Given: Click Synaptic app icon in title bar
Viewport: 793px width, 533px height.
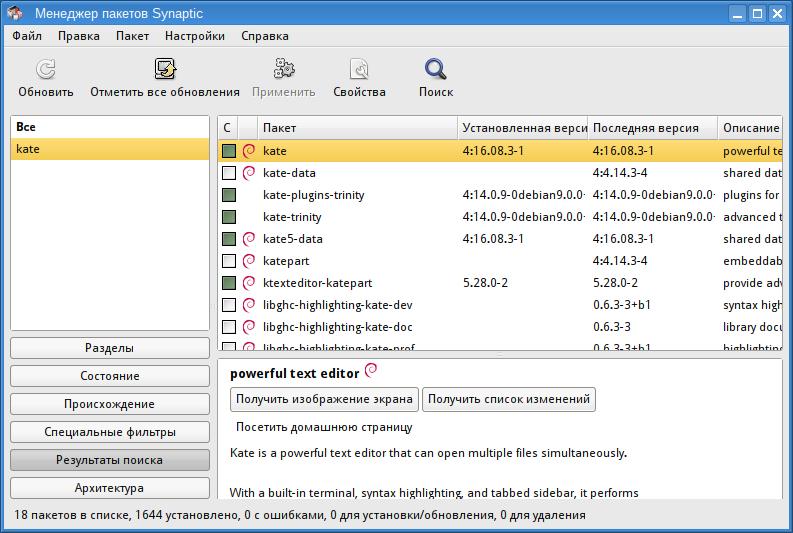Looking at the screenshot, I should (x=15, y=13).
